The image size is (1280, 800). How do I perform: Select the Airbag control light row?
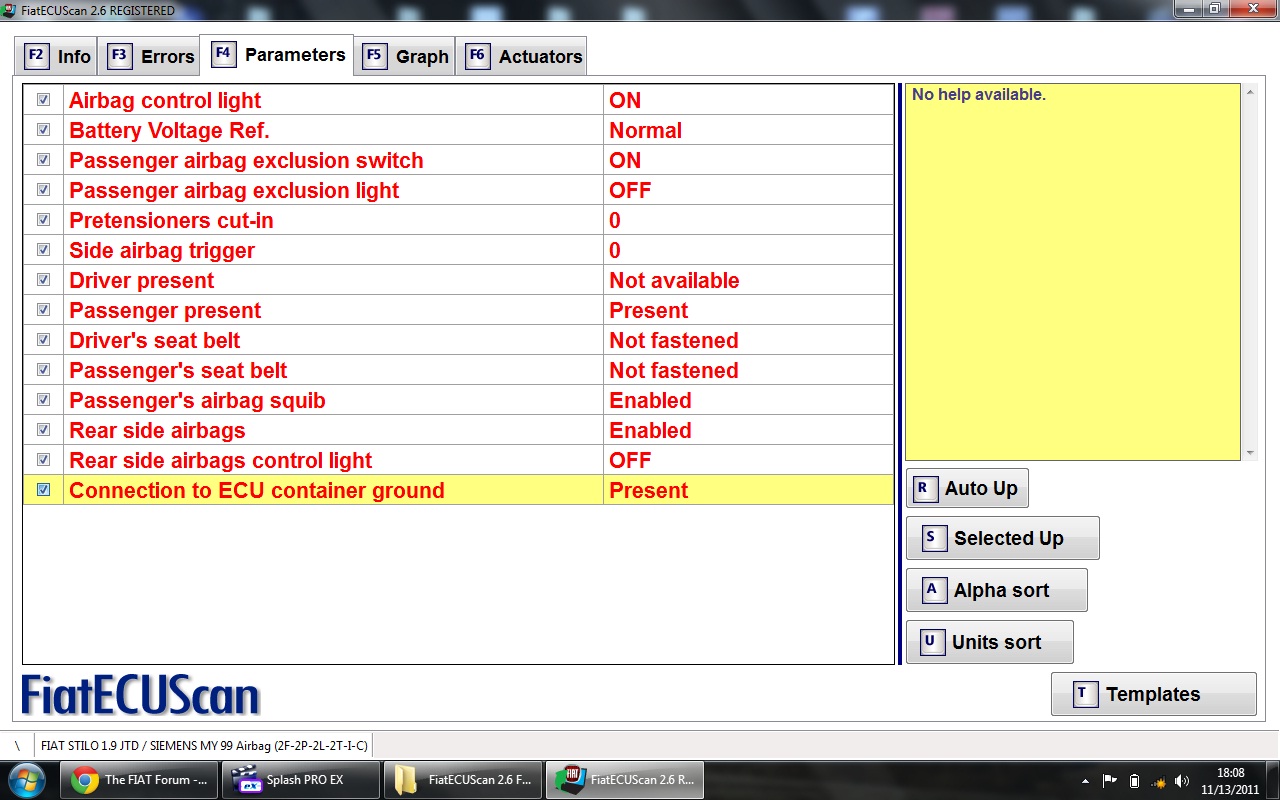(458, 100)
